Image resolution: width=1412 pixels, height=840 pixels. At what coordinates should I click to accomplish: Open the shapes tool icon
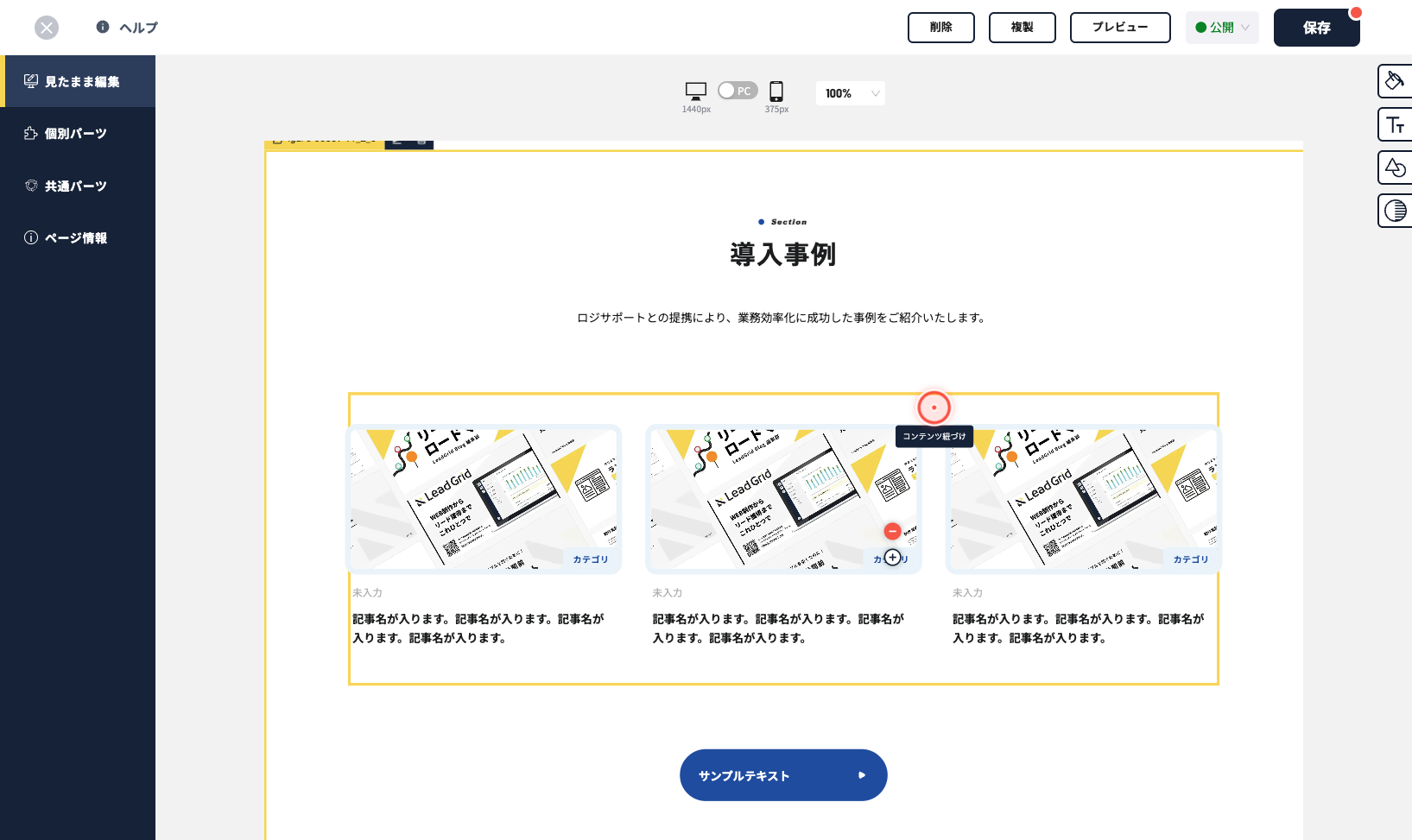[1395, 167]
